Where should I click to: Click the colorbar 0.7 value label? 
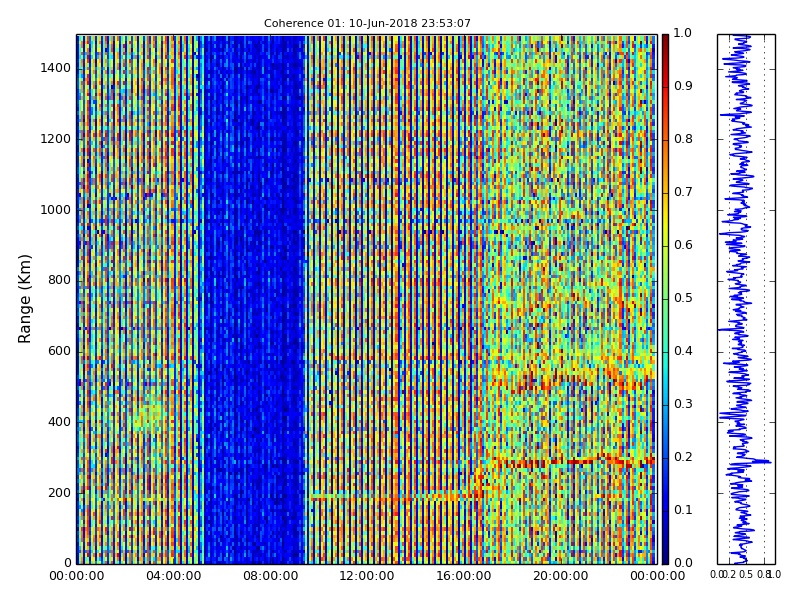click(683, 192)
